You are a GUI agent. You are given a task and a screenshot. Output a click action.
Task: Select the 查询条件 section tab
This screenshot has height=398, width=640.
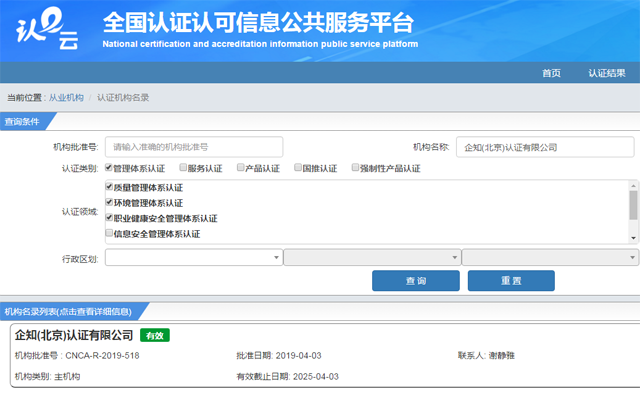coord(22,122)
